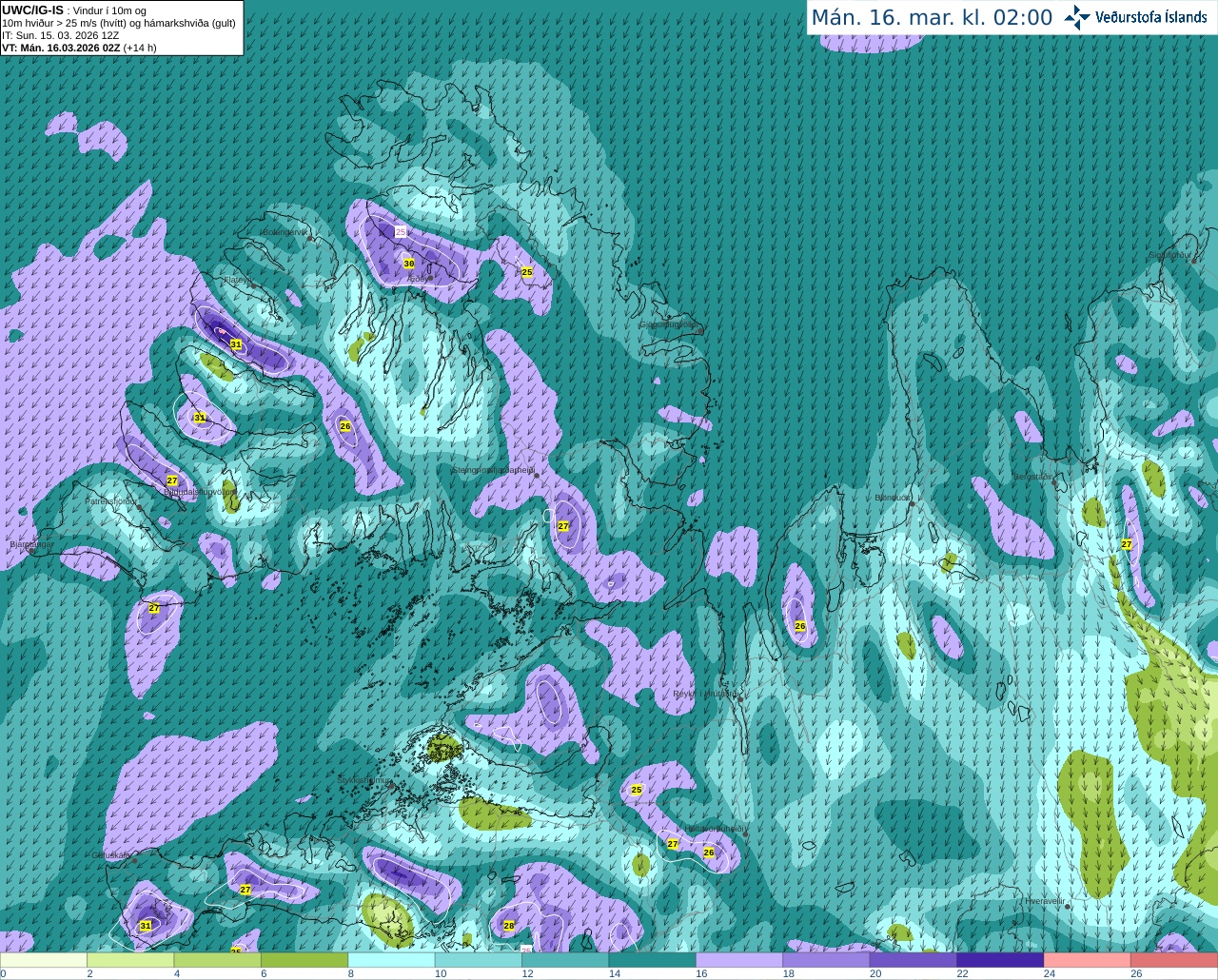This screenshot has height=980, width=1218.
Task: Click the pink 24–26 legend swatch
Action: [x=1088, y=960]
